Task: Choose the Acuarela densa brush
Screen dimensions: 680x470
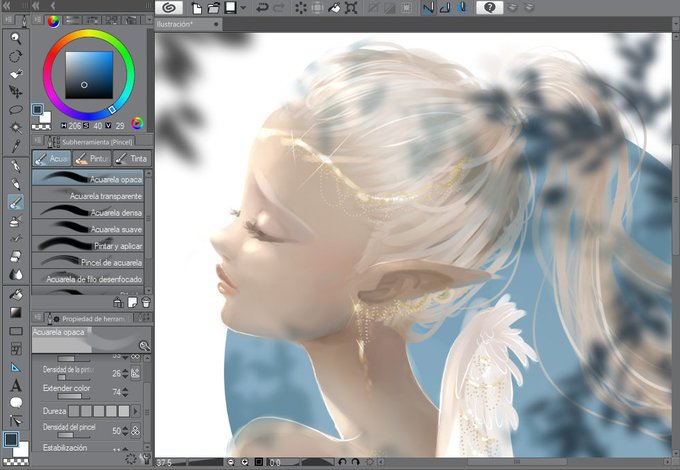Action: pyautogui.click(x=88, y=212)
